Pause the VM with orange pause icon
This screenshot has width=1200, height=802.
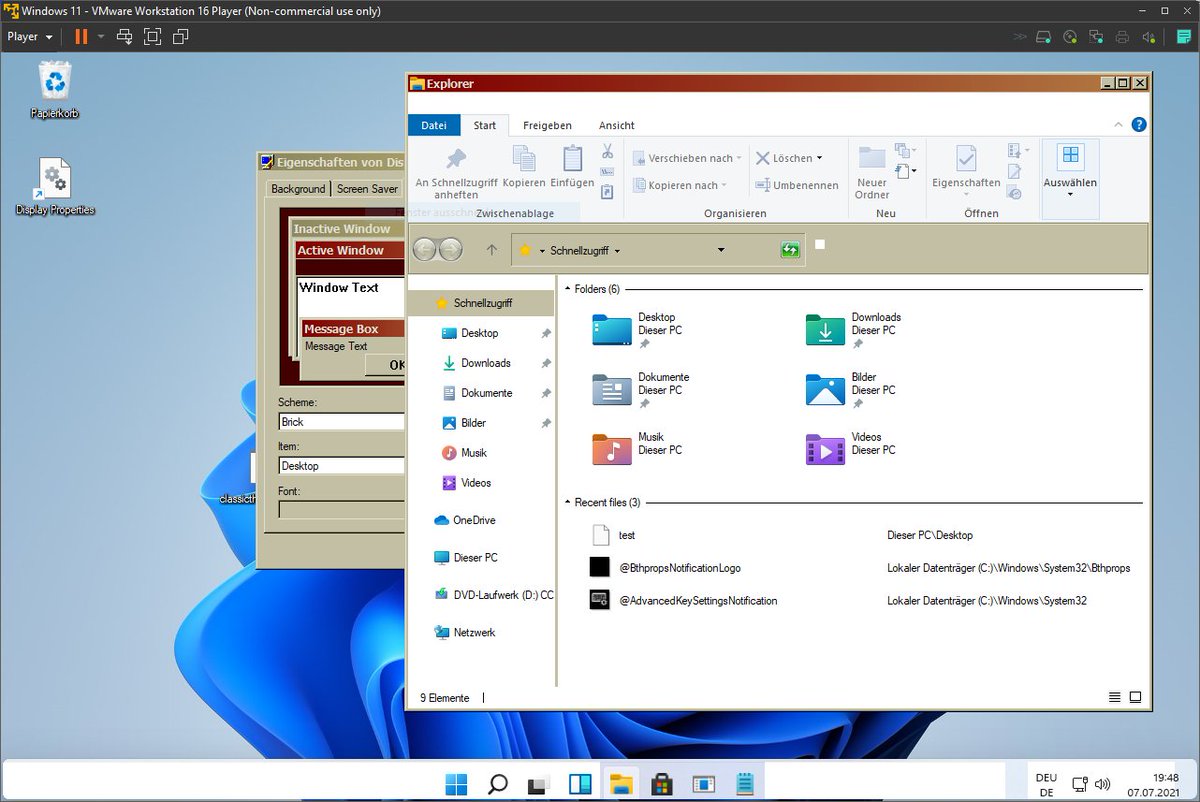pyautogui.click(x=81, y=37)
